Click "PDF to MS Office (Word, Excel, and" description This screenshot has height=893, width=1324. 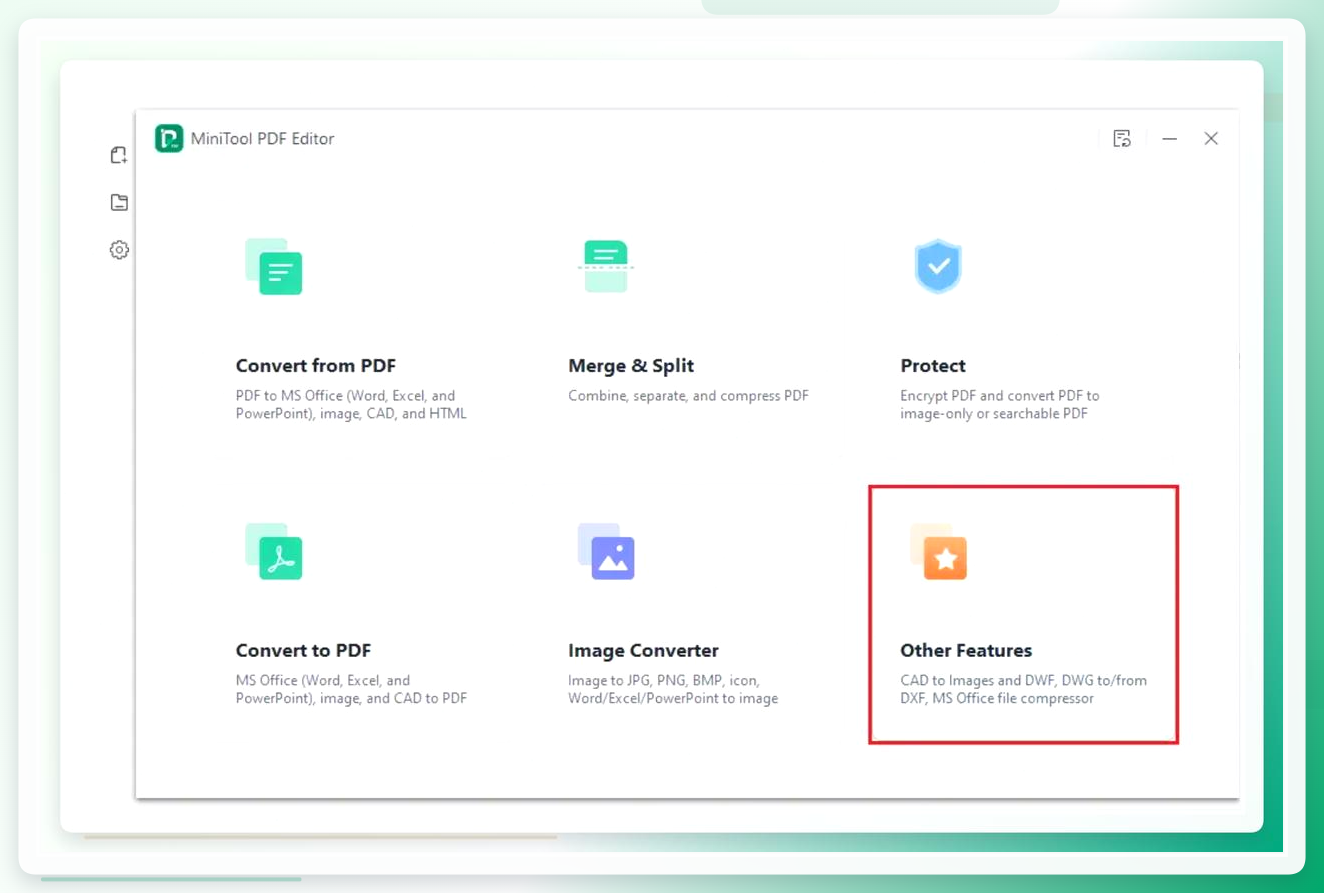pos(346,396)
